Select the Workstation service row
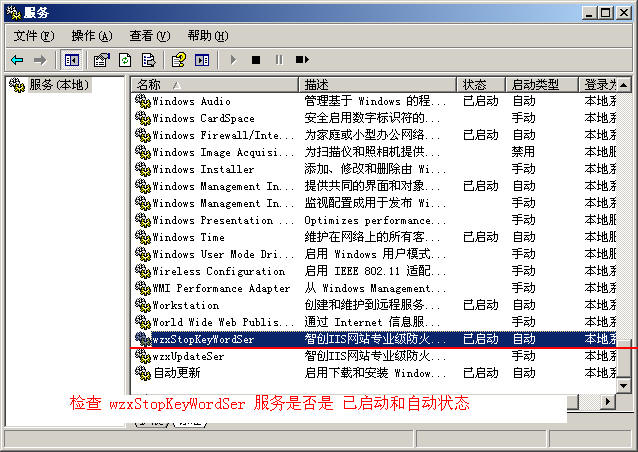Screen dimensions: 638x452 point(374,305)
